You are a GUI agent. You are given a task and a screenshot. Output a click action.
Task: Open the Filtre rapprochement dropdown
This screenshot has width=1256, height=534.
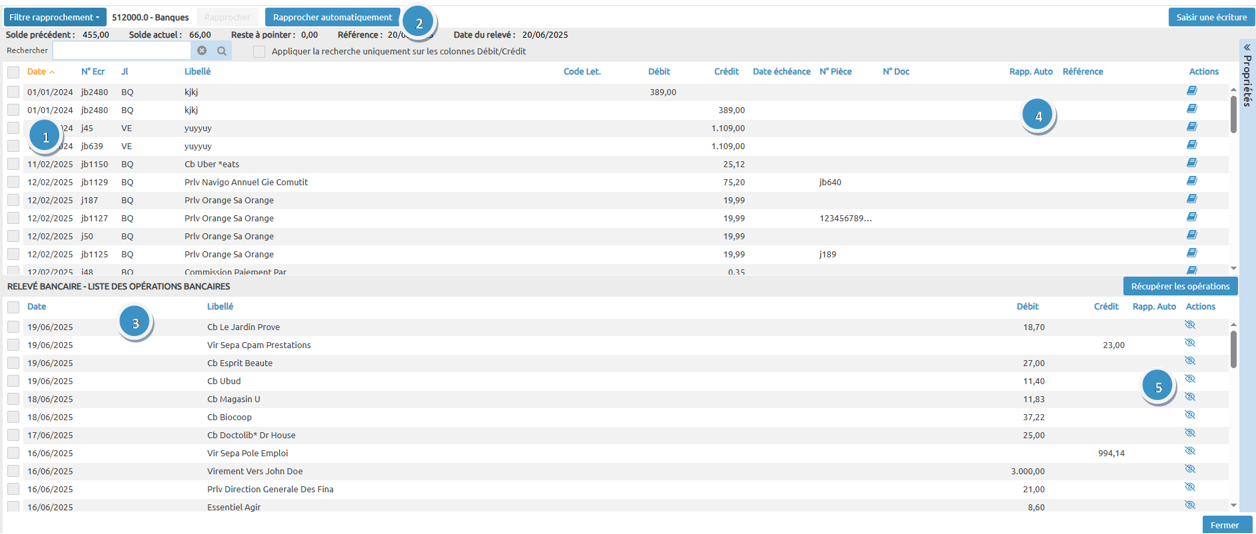coord(55,17)
